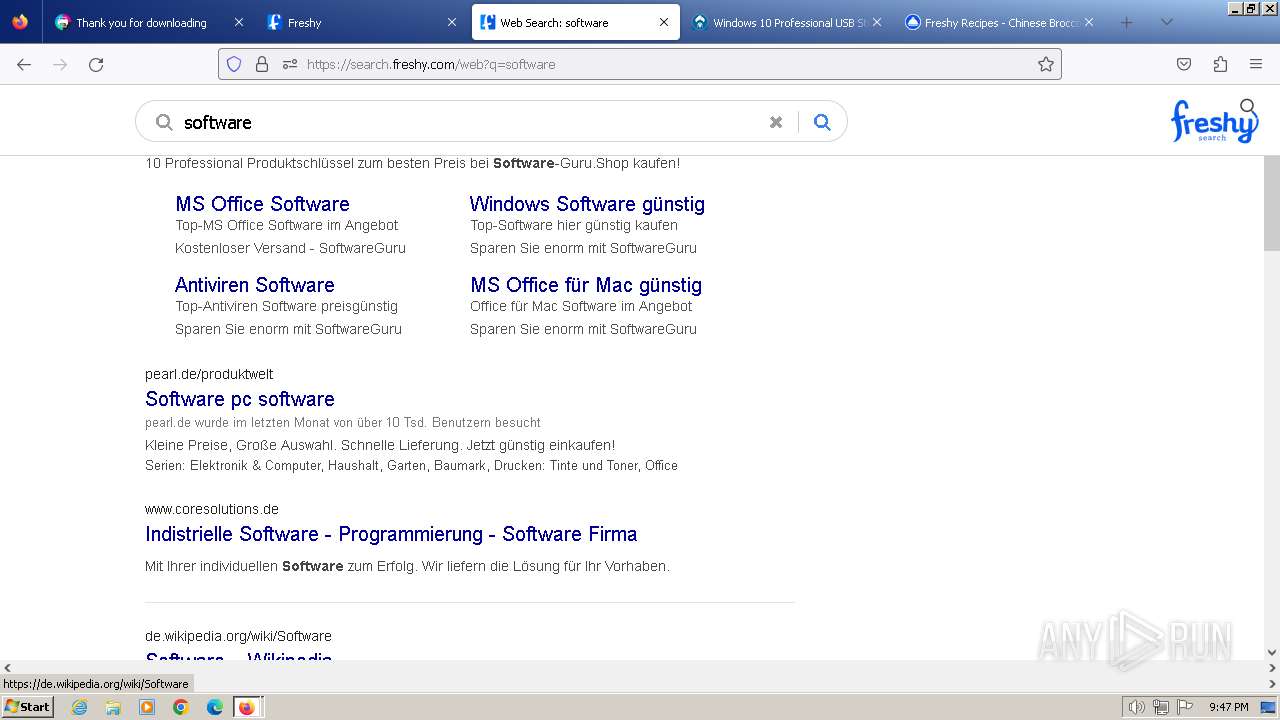This screenshot has height=720, width=1280.
Task: Open the Windows Start button
Action: (27, 707)
